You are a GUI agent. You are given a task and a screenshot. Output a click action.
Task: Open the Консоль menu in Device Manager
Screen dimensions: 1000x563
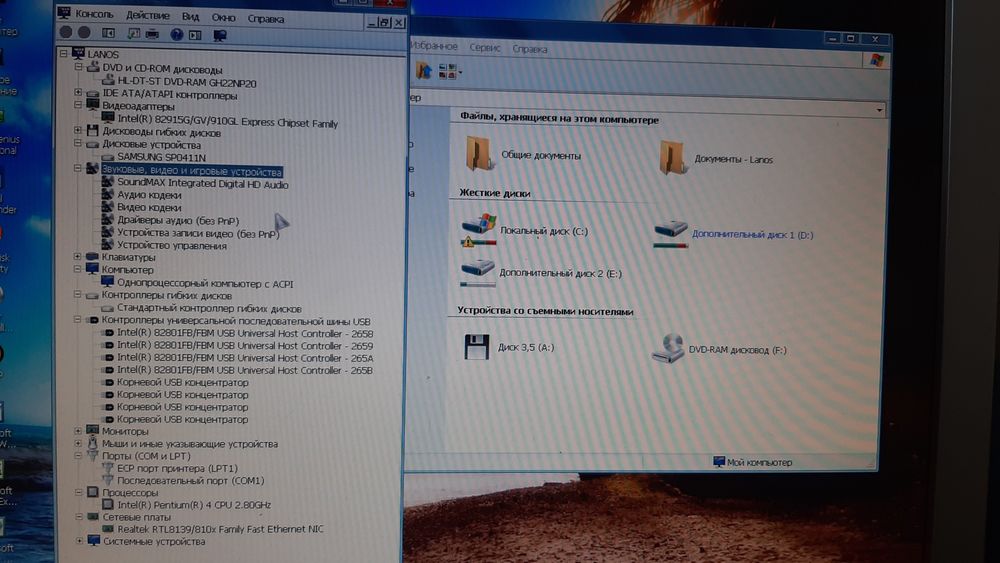coord(94,14)
